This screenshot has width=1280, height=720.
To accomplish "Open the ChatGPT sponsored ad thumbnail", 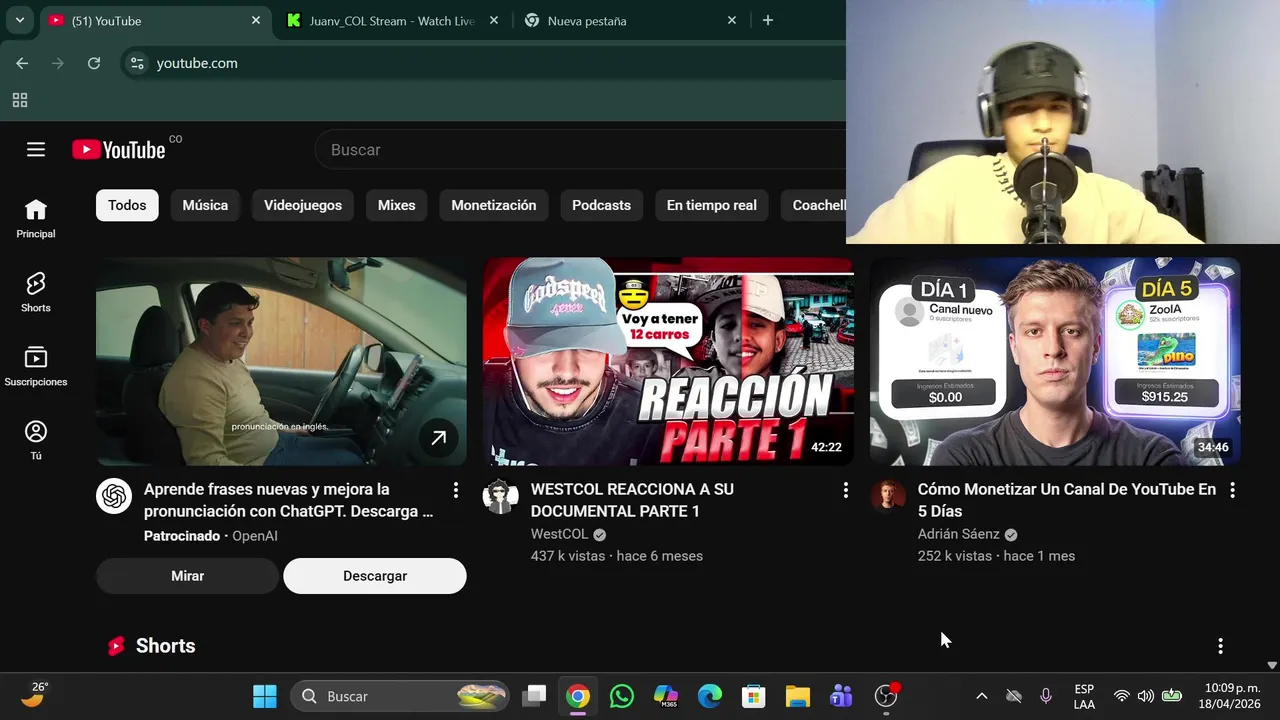I will [281, 362].
